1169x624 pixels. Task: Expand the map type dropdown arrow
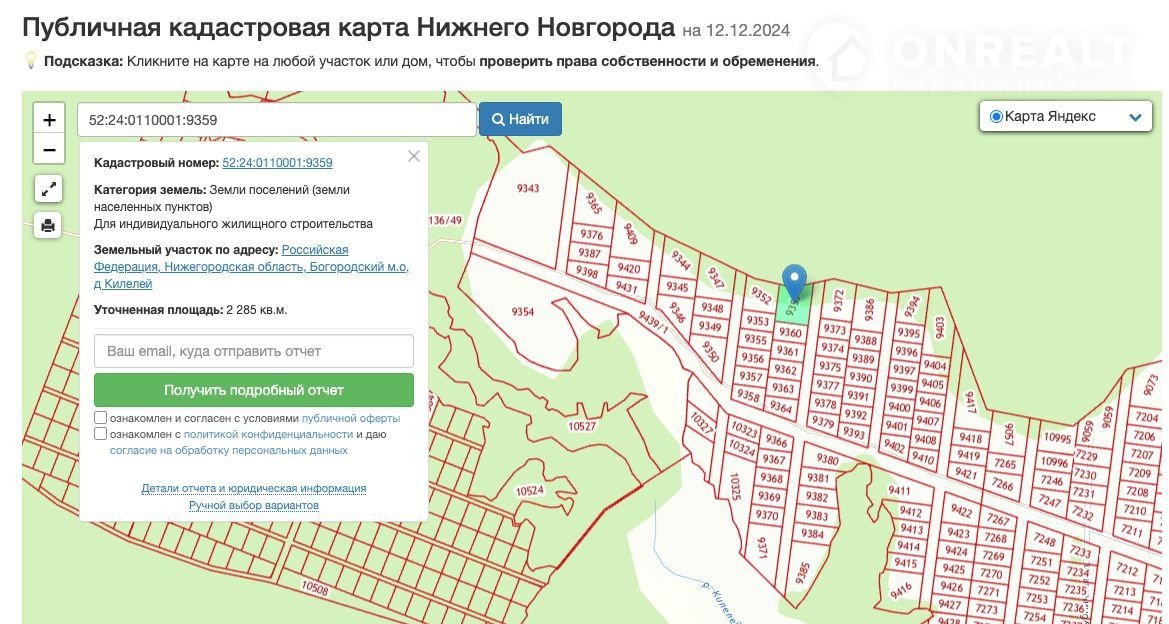[1135, 117]
